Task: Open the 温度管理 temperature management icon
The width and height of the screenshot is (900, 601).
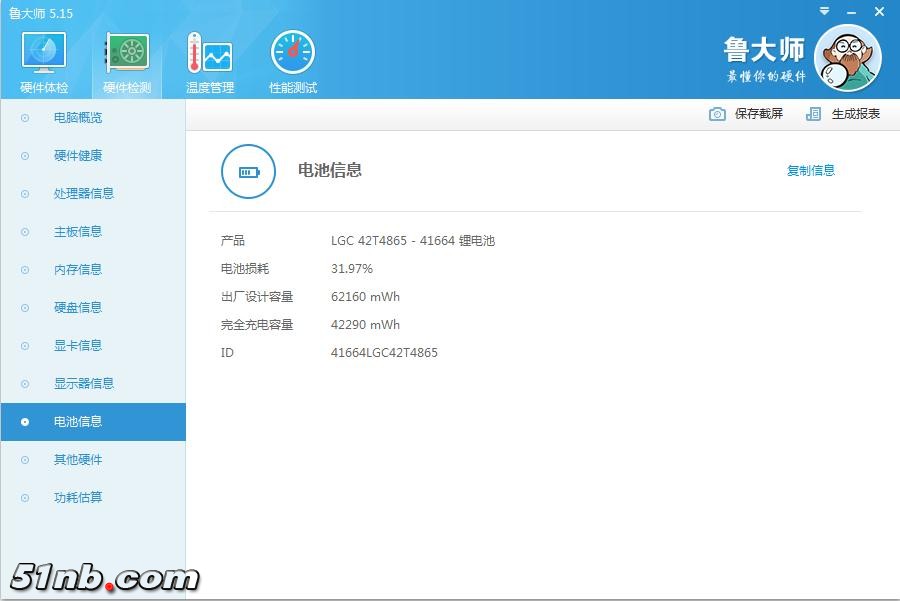Action: [x=209, y=54]
